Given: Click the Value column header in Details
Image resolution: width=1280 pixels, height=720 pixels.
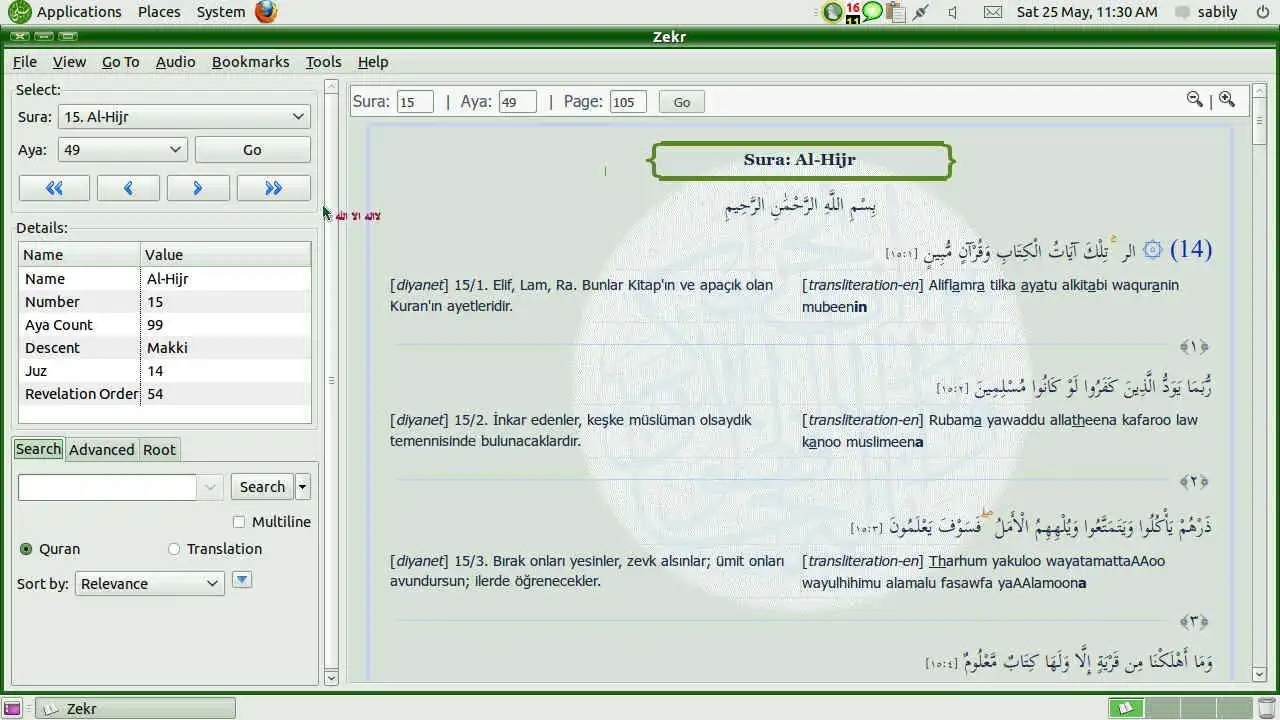Looking at the screenshot, I should [225, 254].
